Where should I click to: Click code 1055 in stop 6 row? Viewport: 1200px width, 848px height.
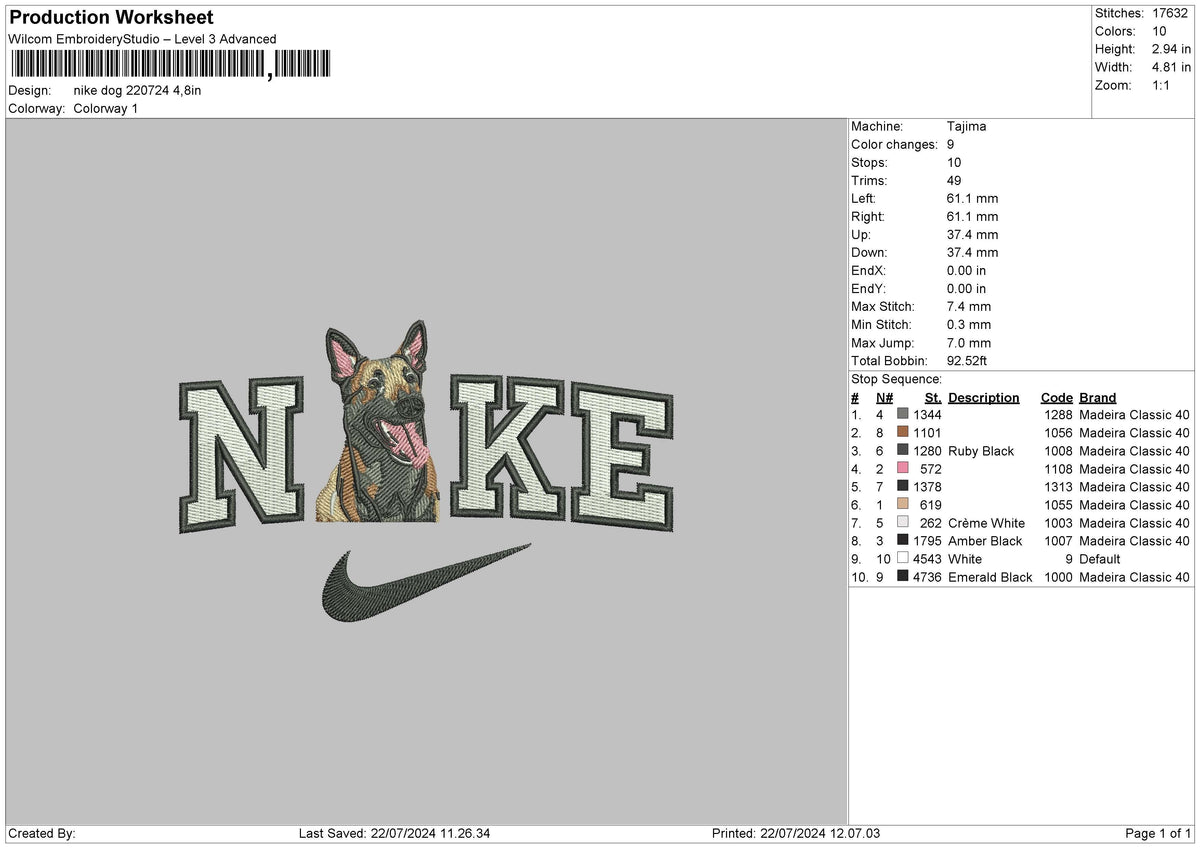click(x=1058, y=504)
